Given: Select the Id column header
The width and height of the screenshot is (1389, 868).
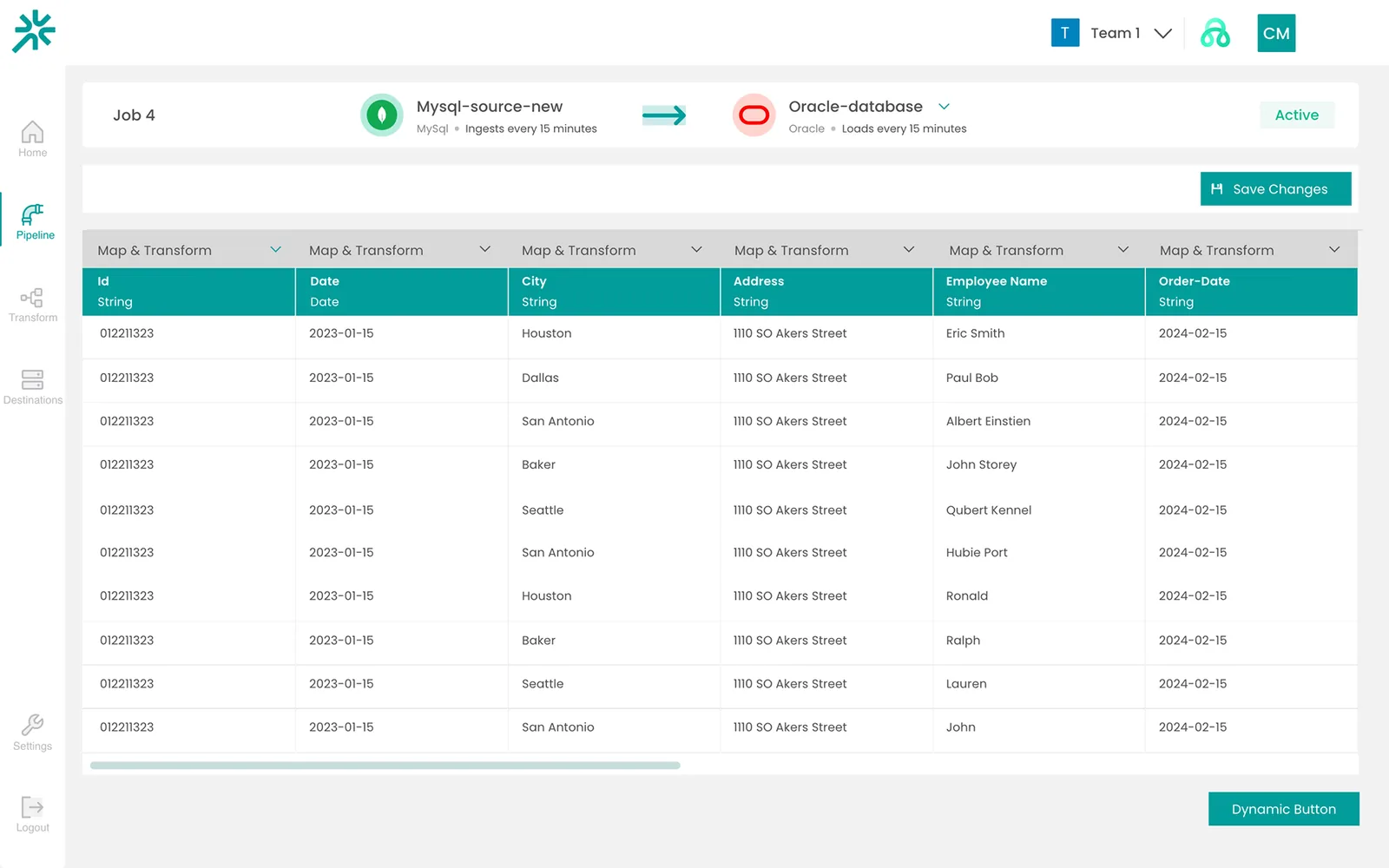Looking at the screenshot, I should click(x=188, y=292).
